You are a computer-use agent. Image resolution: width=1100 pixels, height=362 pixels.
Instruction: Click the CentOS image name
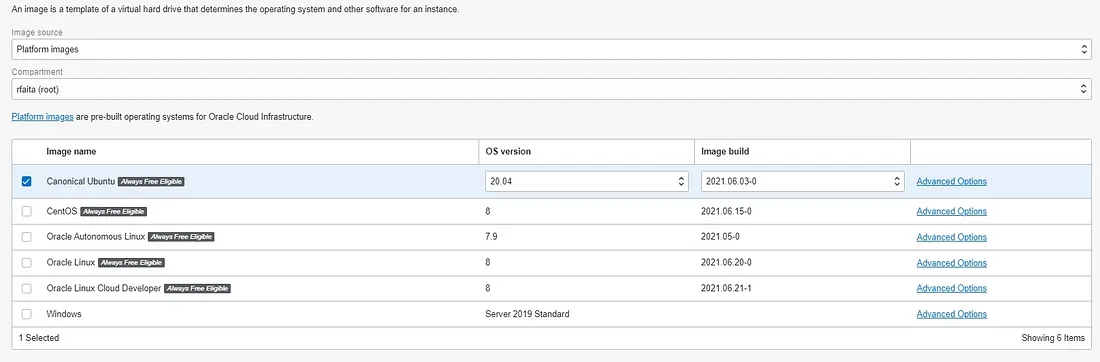(62, 211)
